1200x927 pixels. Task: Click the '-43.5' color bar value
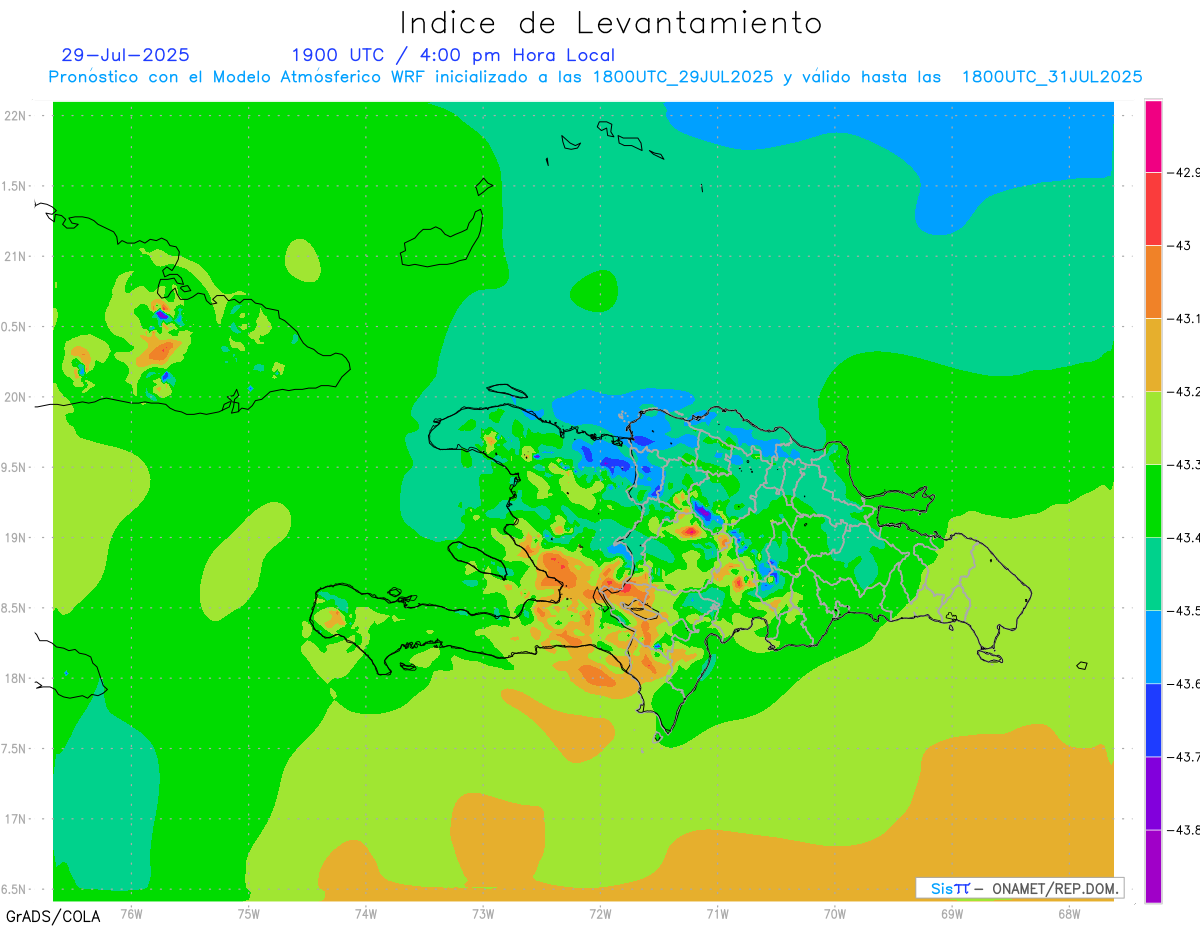click(x=1184, y=611)
